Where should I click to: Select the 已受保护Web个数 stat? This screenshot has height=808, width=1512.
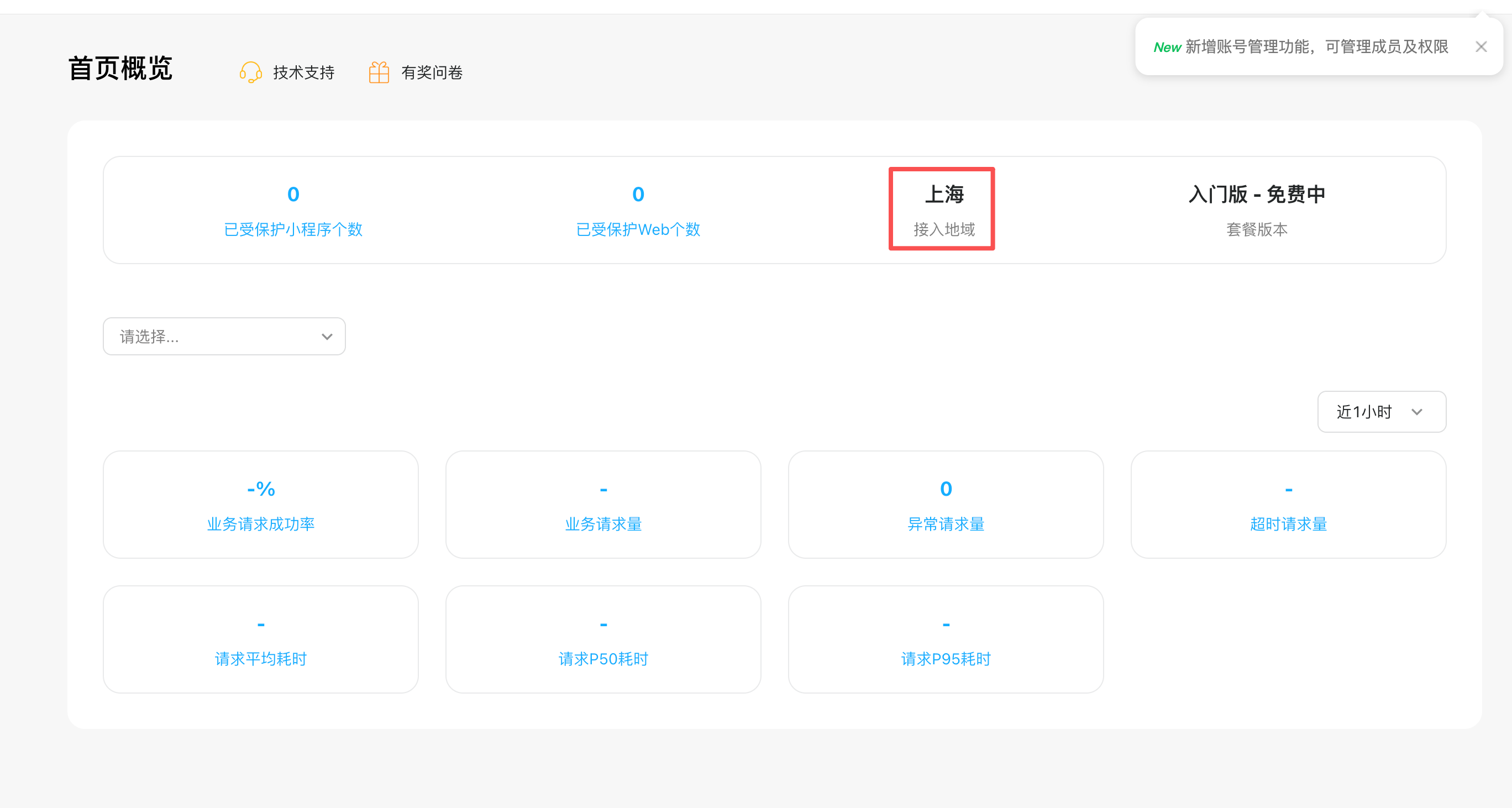(x=638, y=229)
